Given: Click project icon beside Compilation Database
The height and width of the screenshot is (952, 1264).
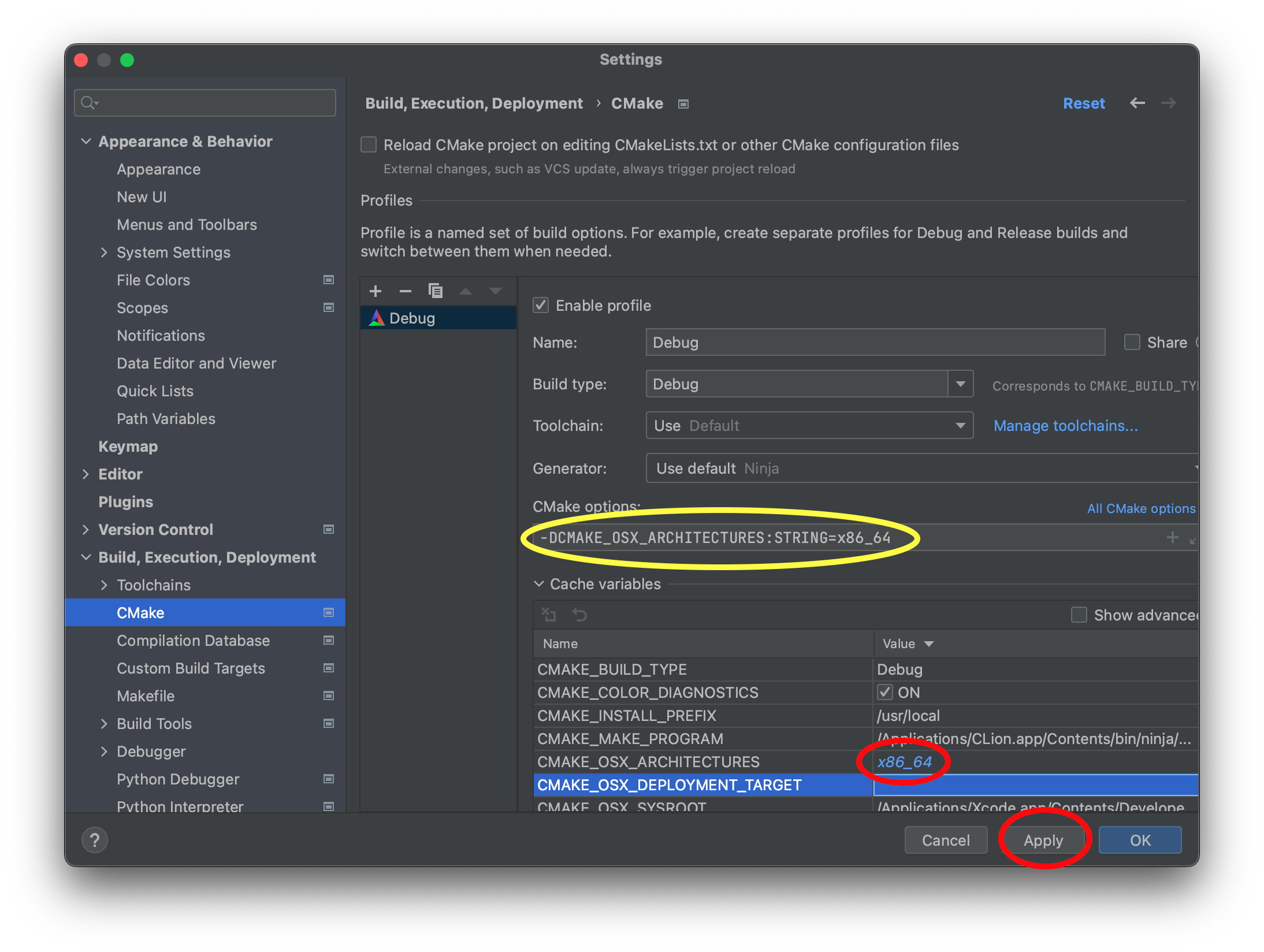Looking at the screenshot, I should [329, 641].
